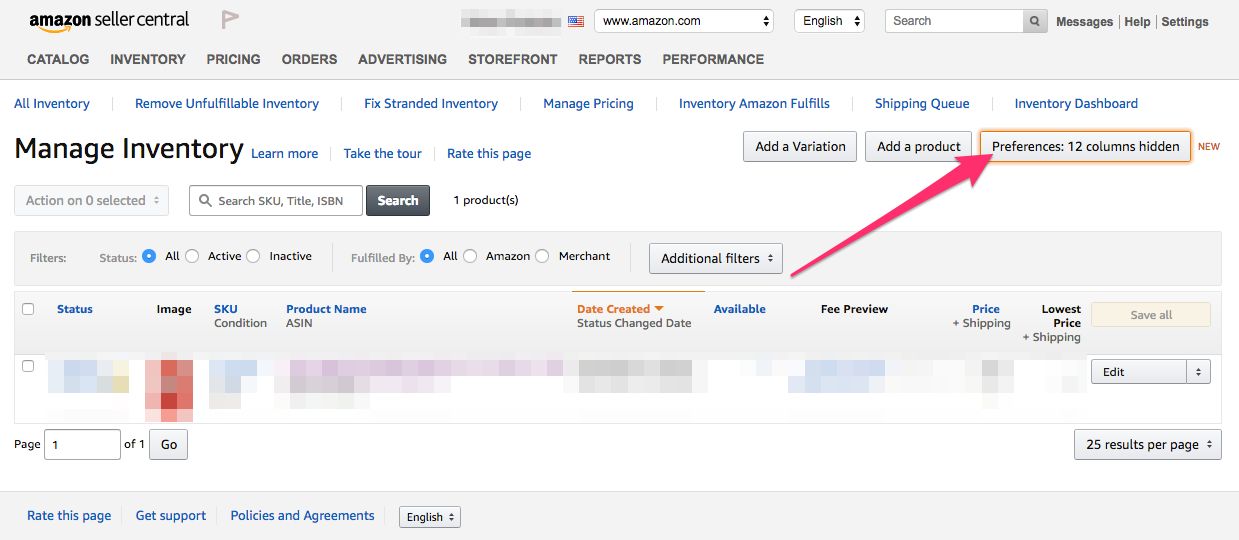
Task: Click the Go page button
Action: coord(169,444)
